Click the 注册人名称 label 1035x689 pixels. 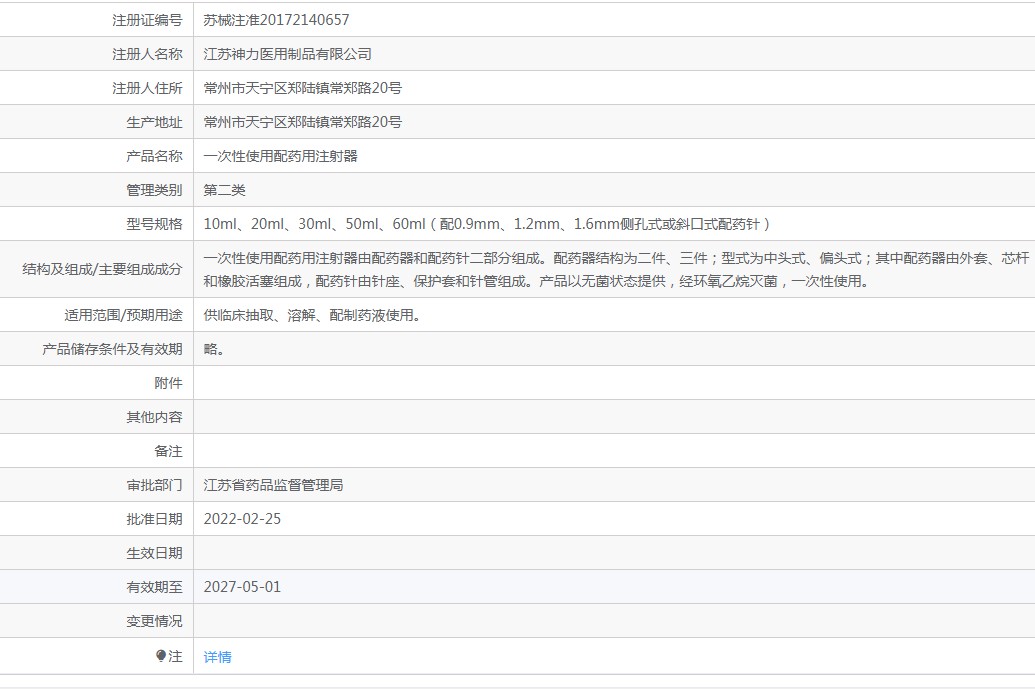coord(147,54)
